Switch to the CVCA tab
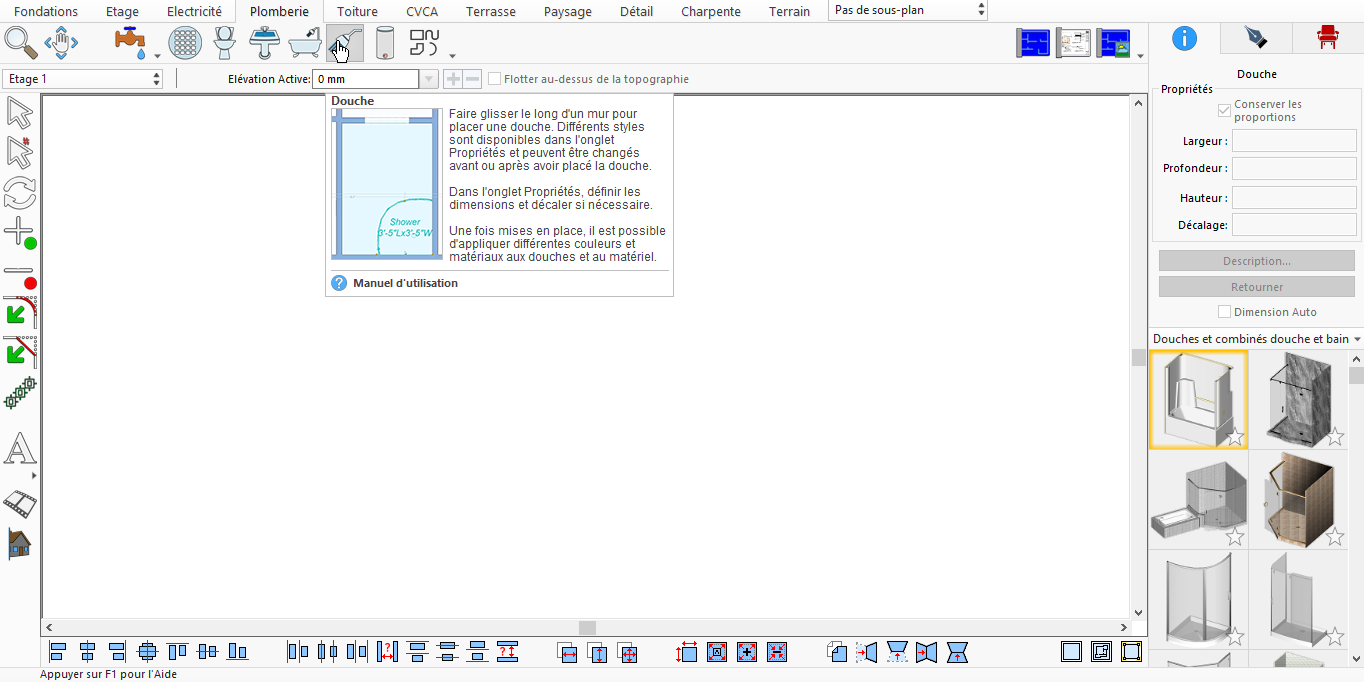The width and height of the screenshot is (1364, 682). 421,12
